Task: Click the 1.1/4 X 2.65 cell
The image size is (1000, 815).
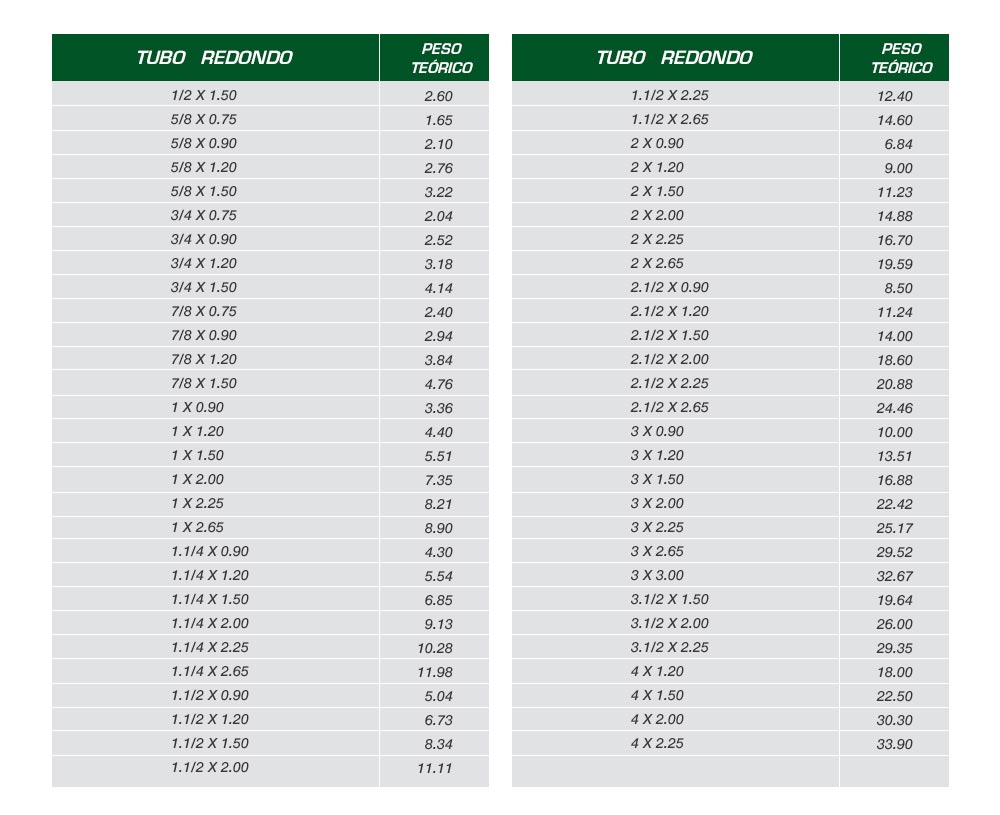Action: click(210, 671)
